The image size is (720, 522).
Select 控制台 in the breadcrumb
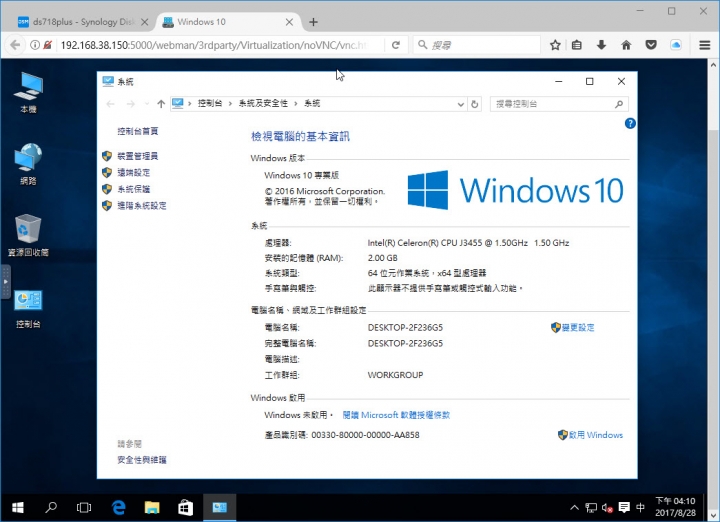[x=209, y=103]
